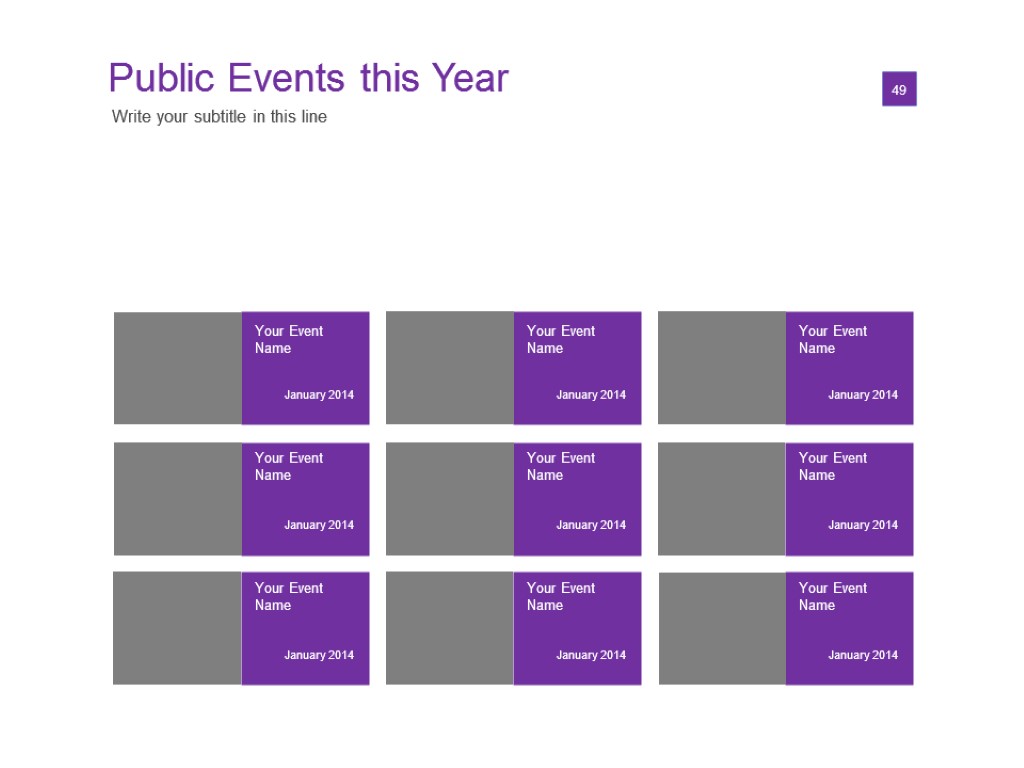Click the middle-right gray image placeholder
This screenshot has width=1024, height=768.
tap(722, 499)
